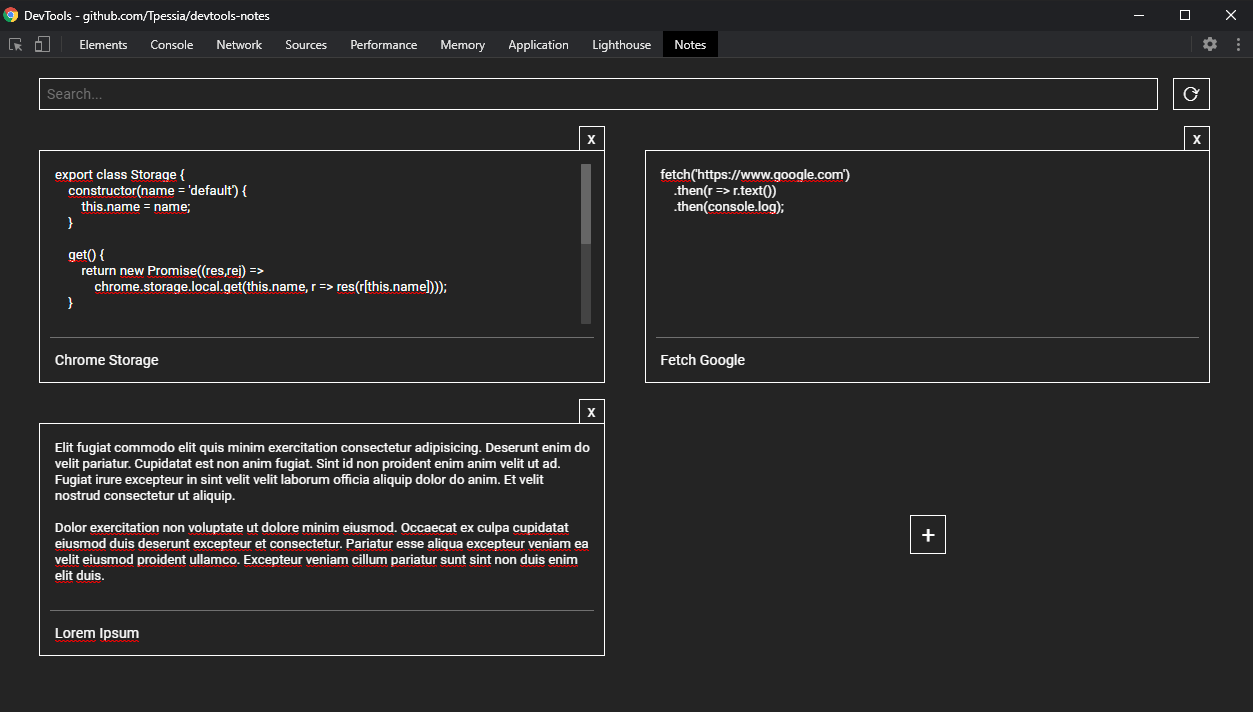Edit the Lorem Ipsum note title
The height and width of the screenshot is (712, 1253).
tap(322, 633)
